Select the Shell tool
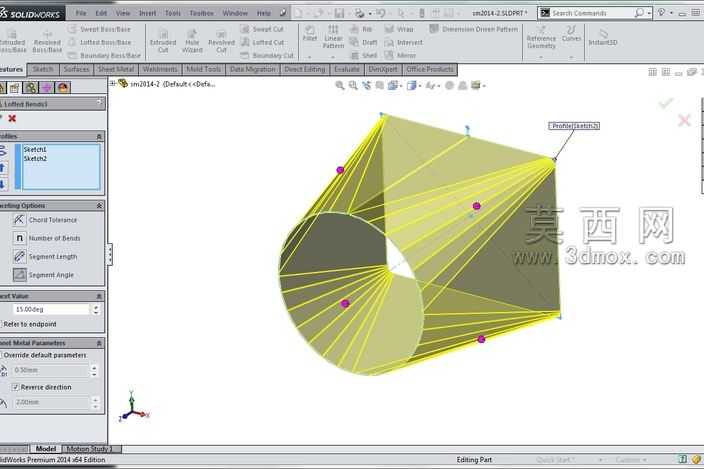704x469 pixels. (364, 56)
